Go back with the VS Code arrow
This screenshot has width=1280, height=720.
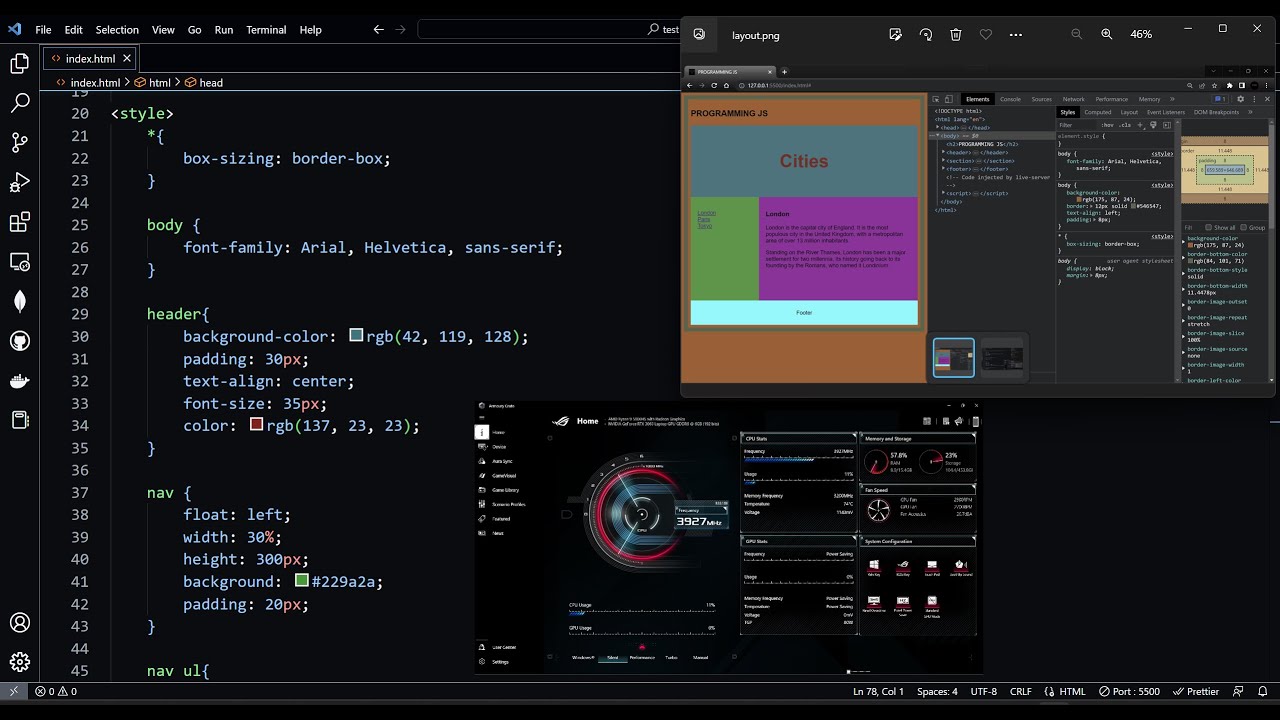click(x=378, y=29)
